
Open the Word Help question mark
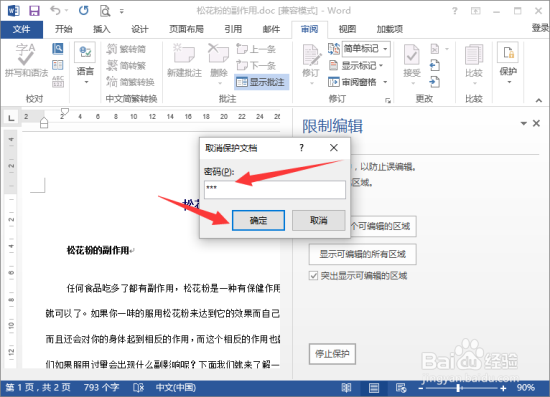[x=455, y=11]
